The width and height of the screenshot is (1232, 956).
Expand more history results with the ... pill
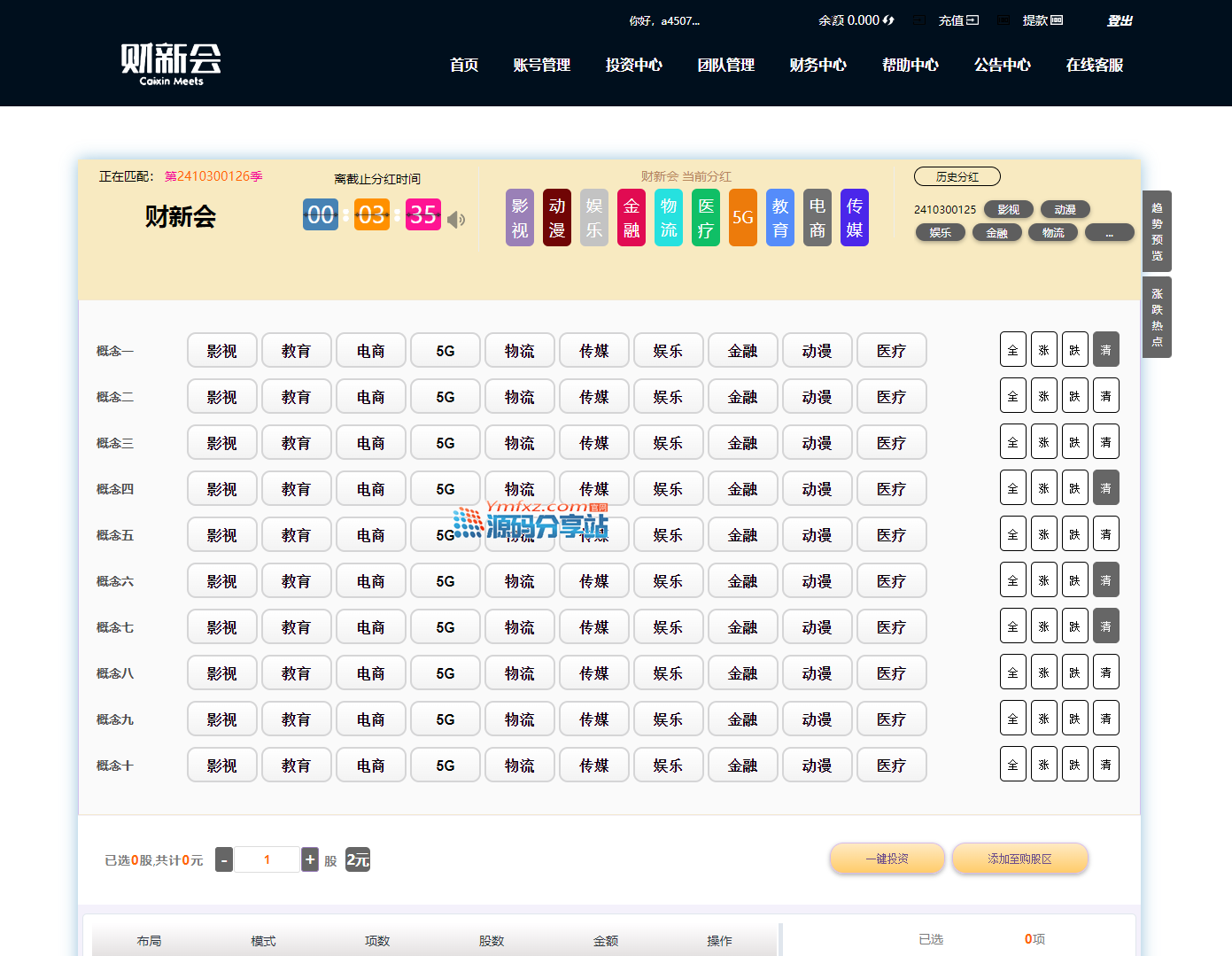[1109, 233]
